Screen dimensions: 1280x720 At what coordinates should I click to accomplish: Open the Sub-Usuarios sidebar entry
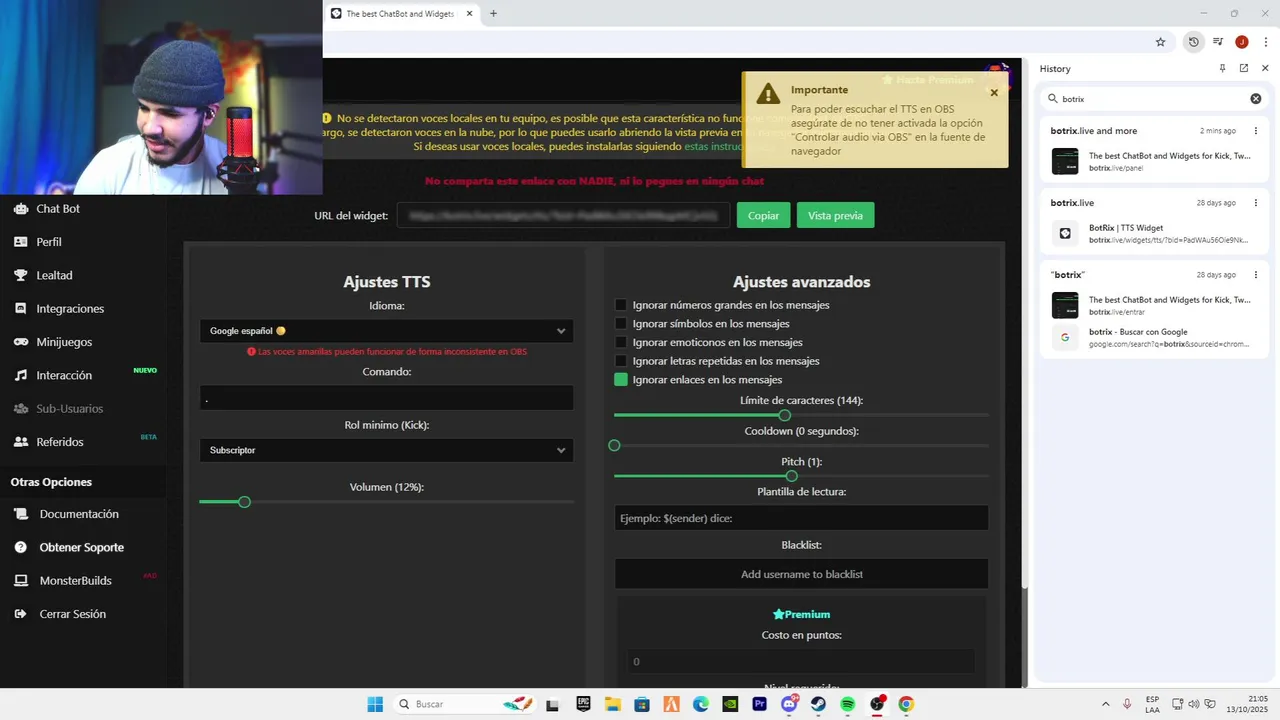click(x=69, y=409)
